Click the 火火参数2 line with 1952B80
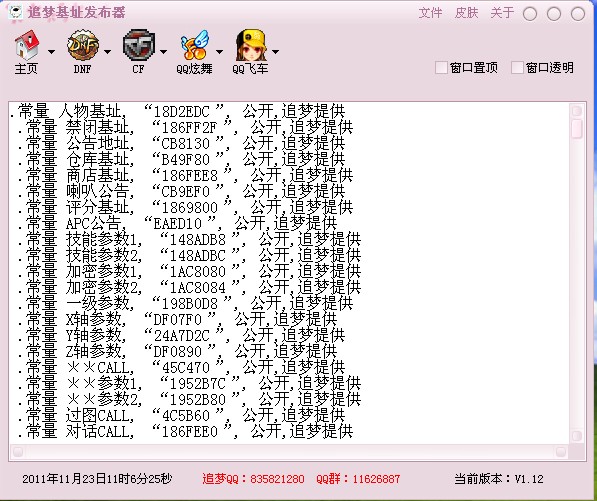 189,399
